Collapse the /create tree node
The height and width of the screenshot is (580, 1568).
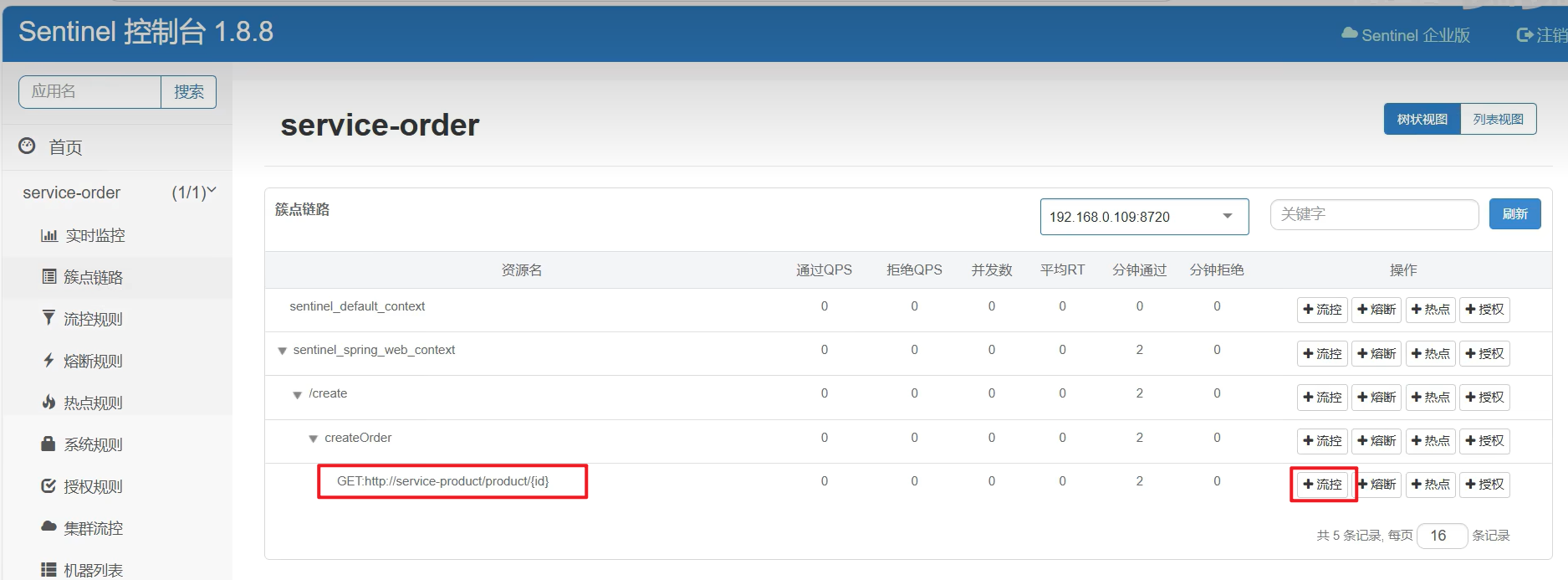297,395
